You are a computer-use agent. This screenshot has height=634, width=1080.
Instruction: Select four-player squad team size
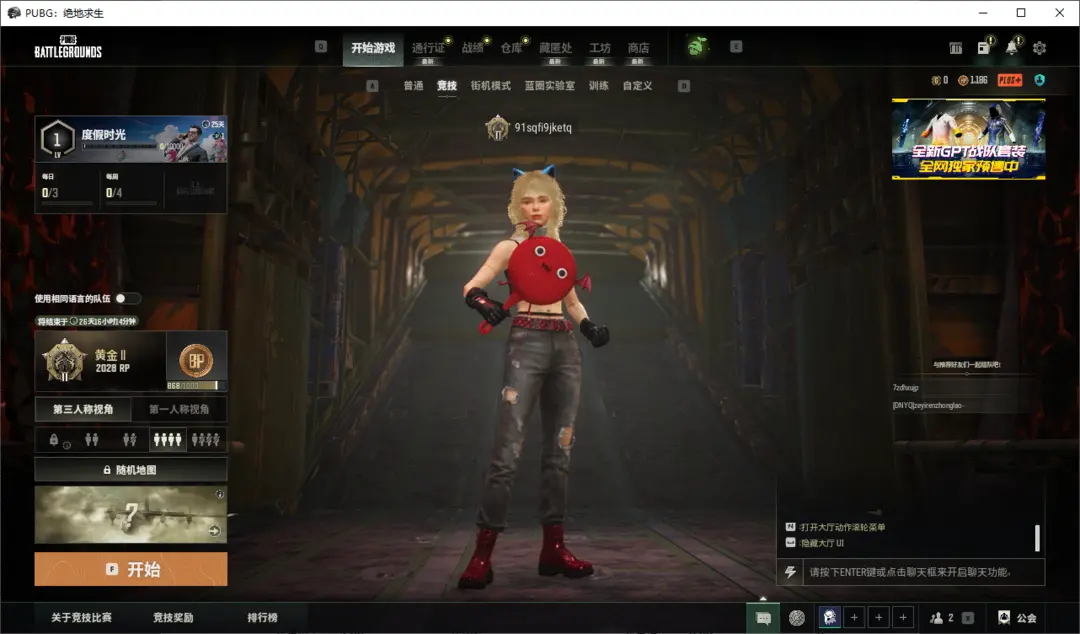coord(167,440)
